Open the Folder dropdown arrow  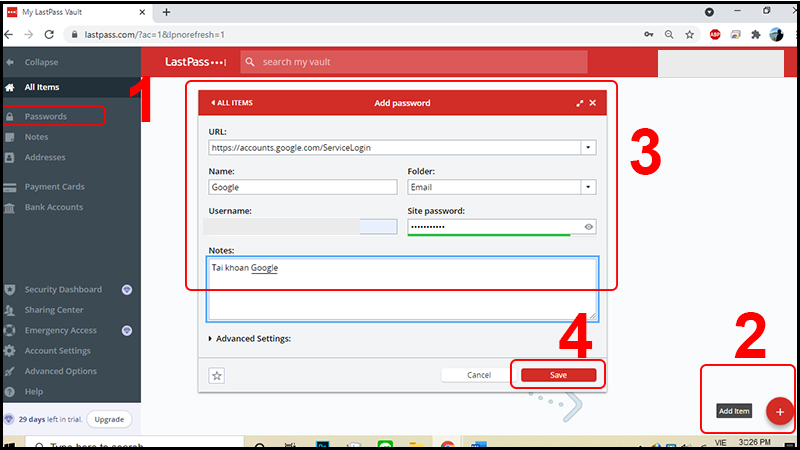(588, 187)
